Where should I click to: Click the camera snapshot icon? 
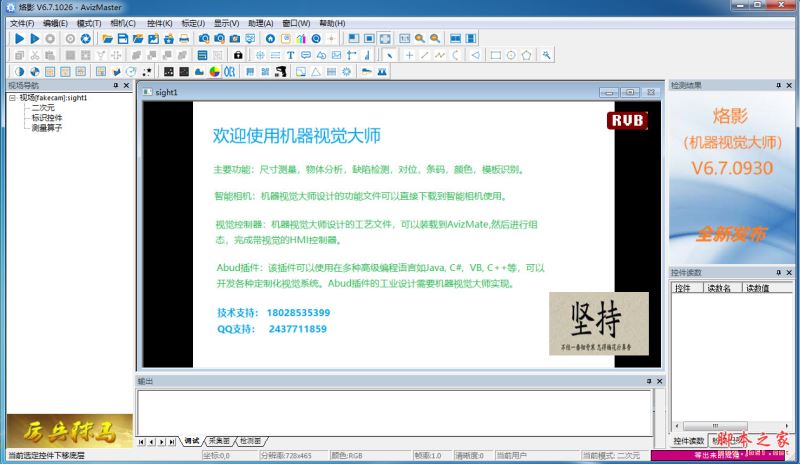point(235,38)
